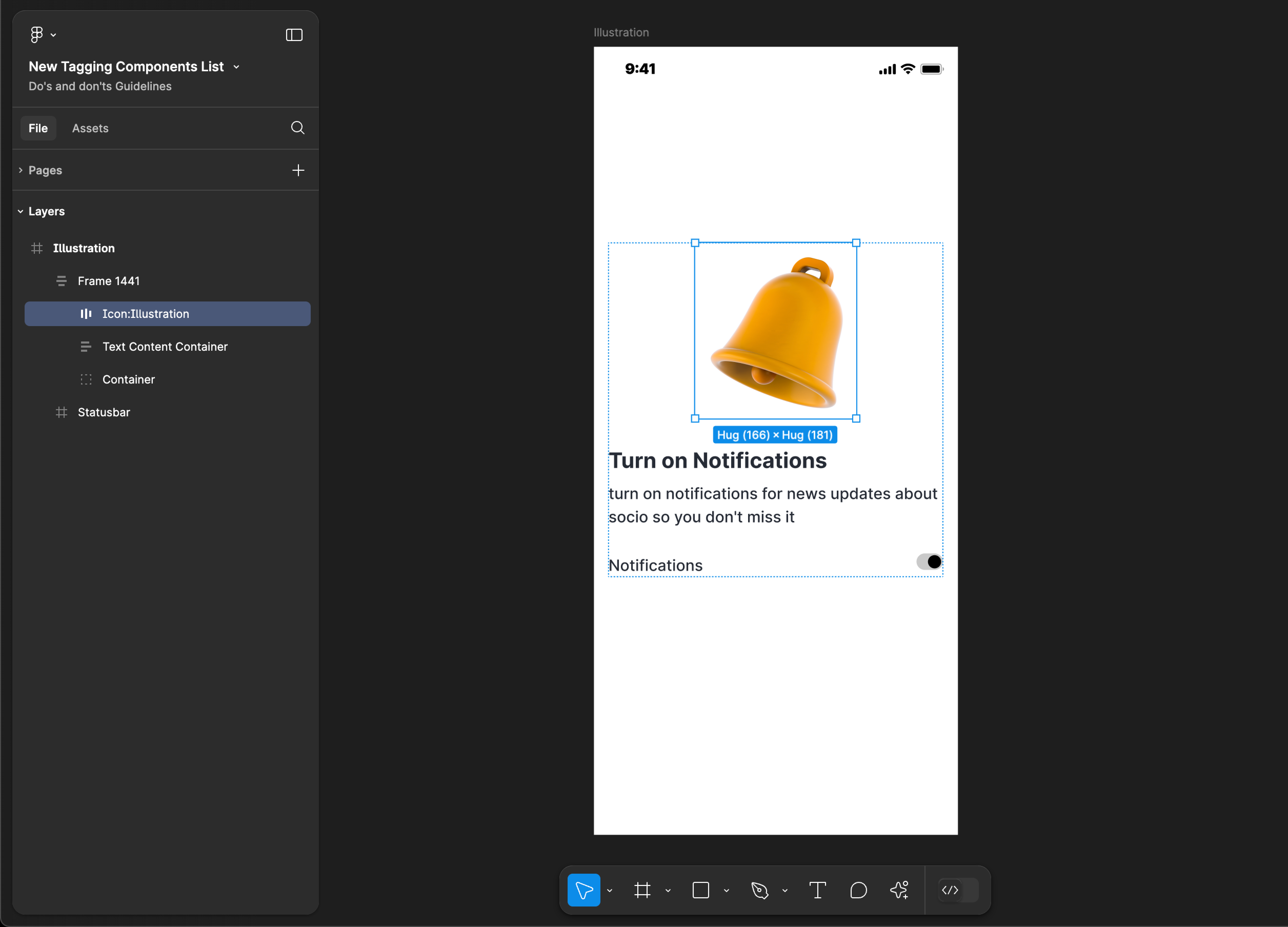Collapse the Layers section

[x=21, y=211]
